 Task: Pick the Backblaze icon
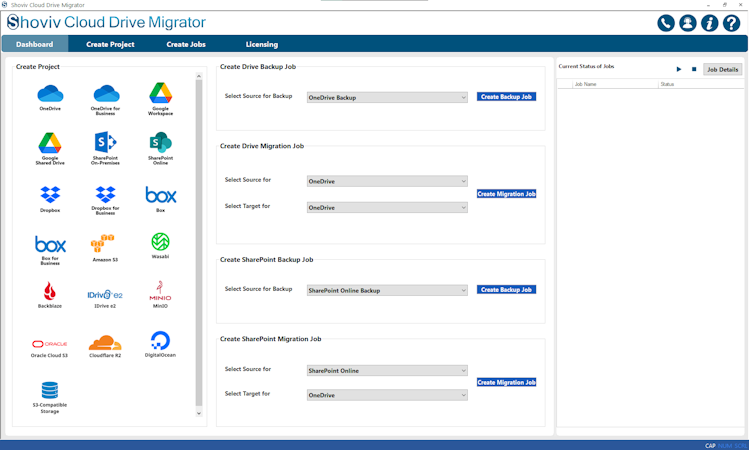point(50,290)
